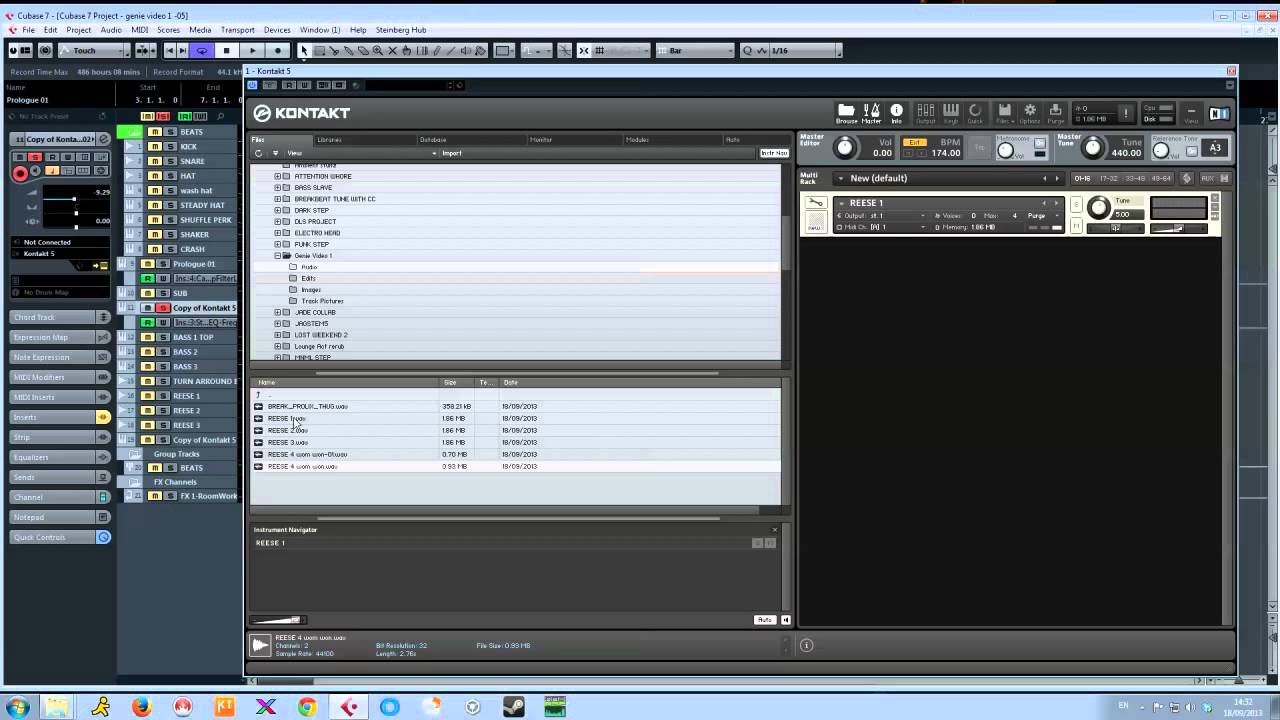This screenshot has height=720, width=1280.
Task: Show Kontakt on-screen Keyboard
Action: (x=951, y=113)
